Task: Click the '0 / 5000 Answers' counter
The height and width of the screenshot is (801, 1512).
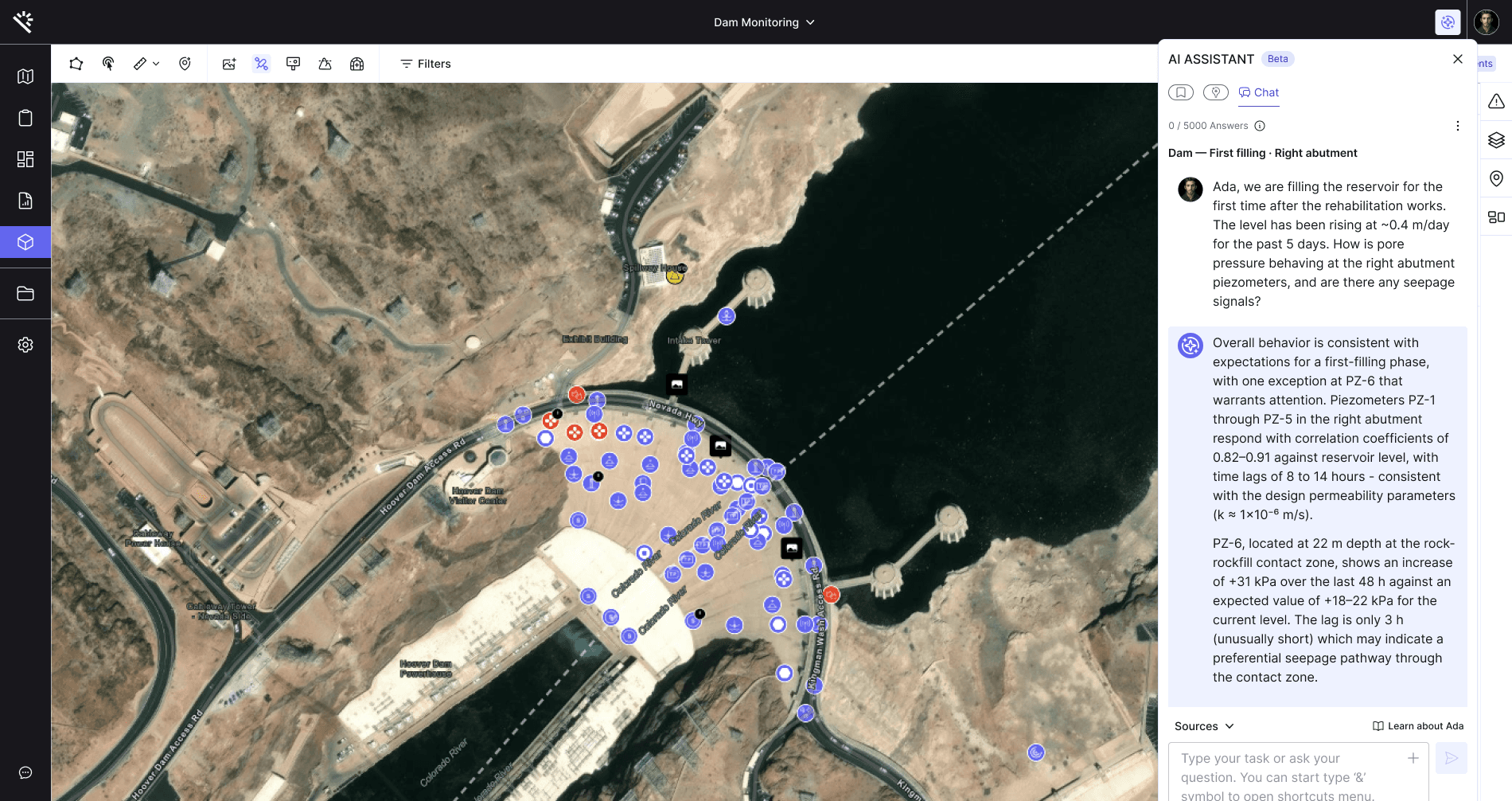Action: (x=1208, y=126)
